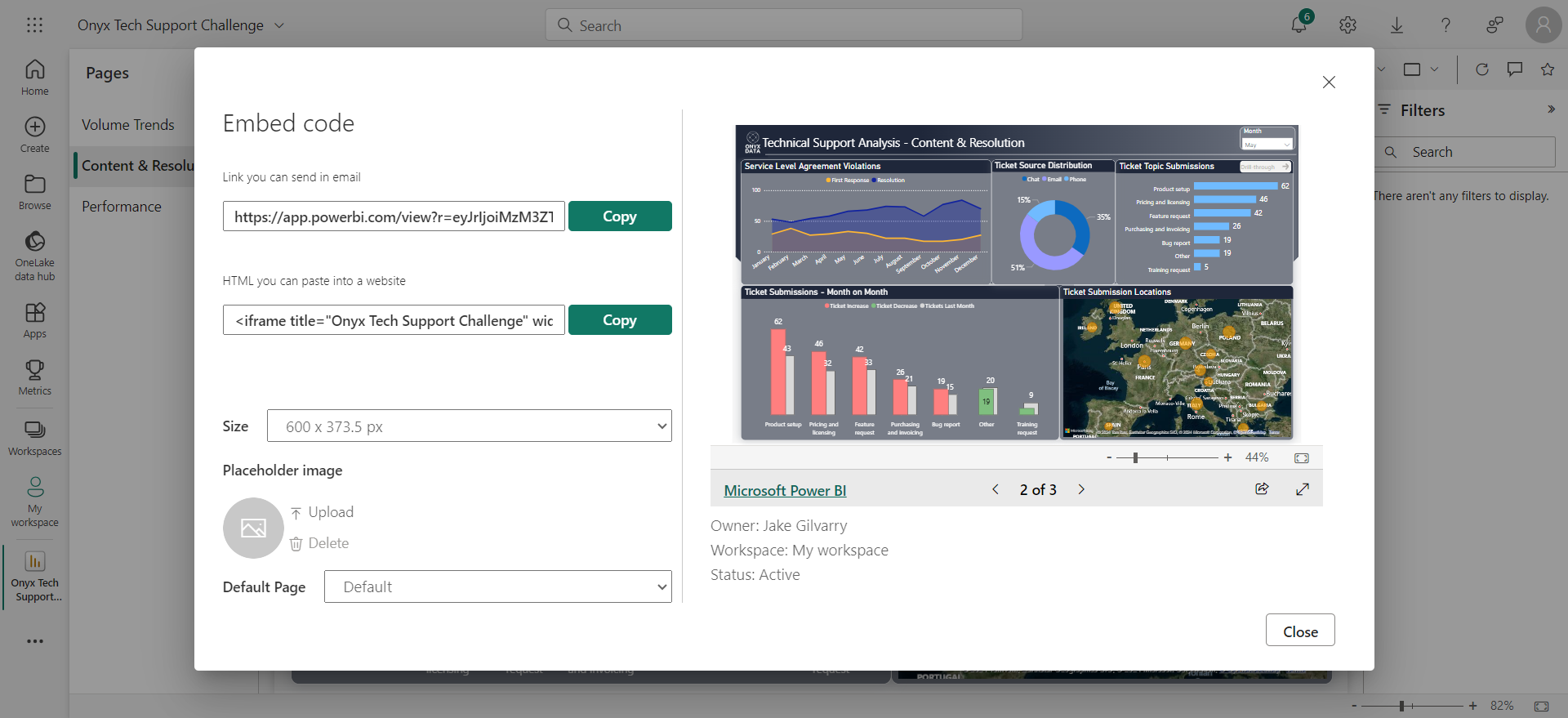The width and height of the screenshot is (1568, 718).
Task: Open the Size dropdown
Action: click(470, 426)
